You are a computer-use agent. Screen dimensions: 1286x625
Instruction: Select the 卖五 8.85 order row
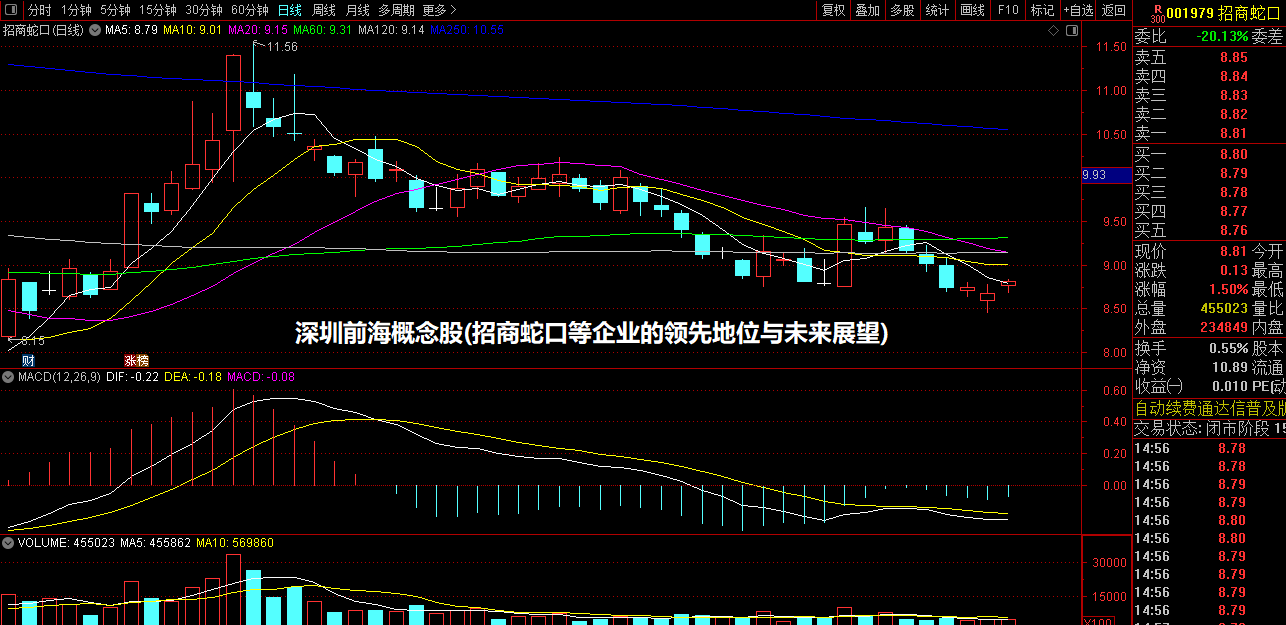[x=1208, y=57]
